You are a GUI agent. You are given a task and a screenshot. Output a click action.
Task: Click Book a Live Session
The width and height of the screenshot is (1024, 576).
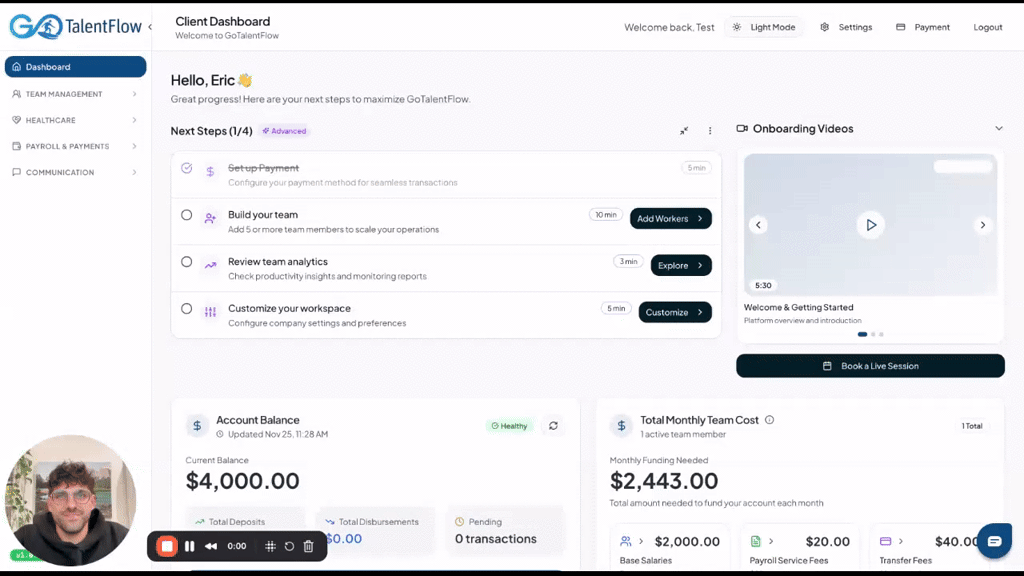[x=870, y=365]
